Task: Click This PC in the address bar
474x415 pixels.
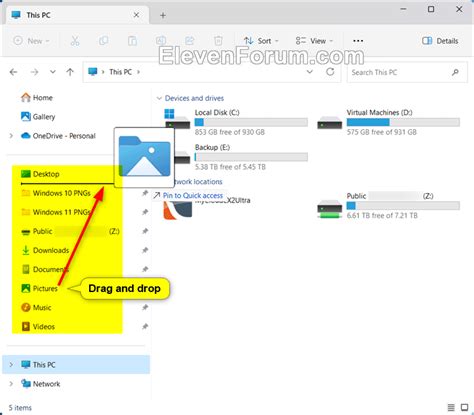Action: [121, 72]
